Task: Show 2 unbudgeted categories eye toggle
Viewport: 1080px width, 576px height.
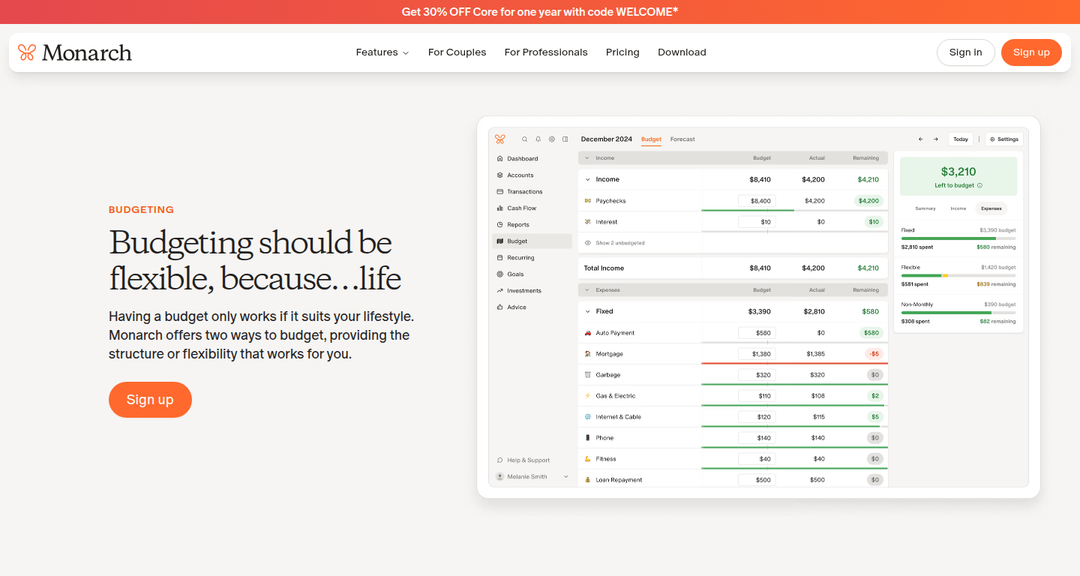Action: click(x=588, y=243)
